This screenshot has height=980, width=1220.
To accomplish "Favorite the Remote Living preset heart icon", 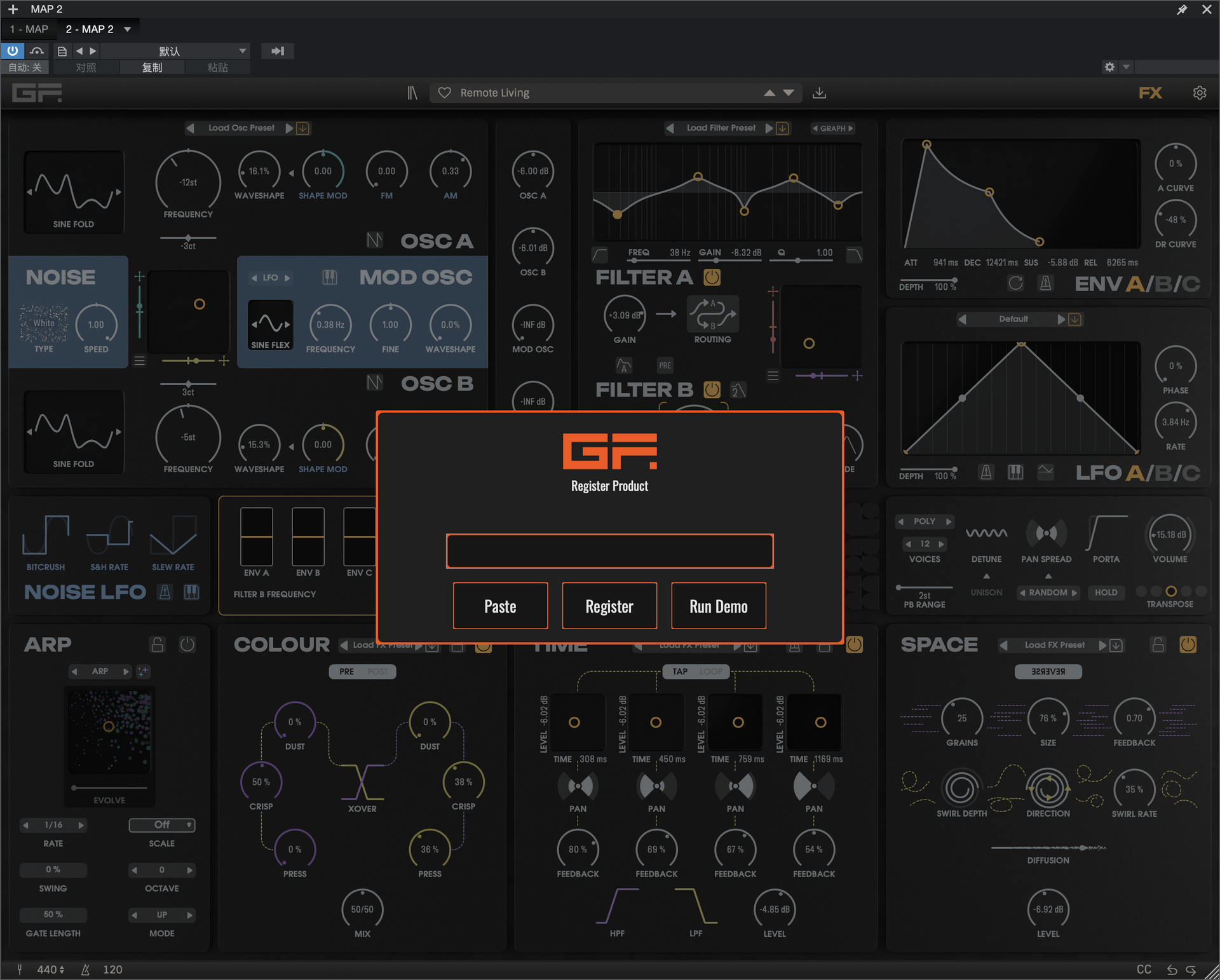I will [445, 93].
